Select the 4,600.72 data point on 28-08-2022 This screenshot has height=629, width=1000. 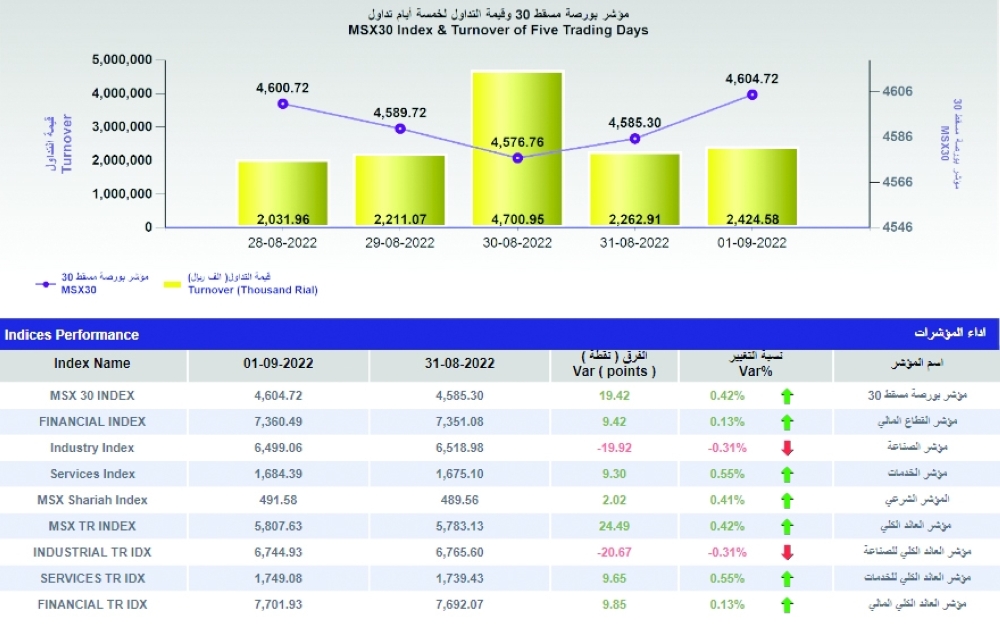(283, 104)
